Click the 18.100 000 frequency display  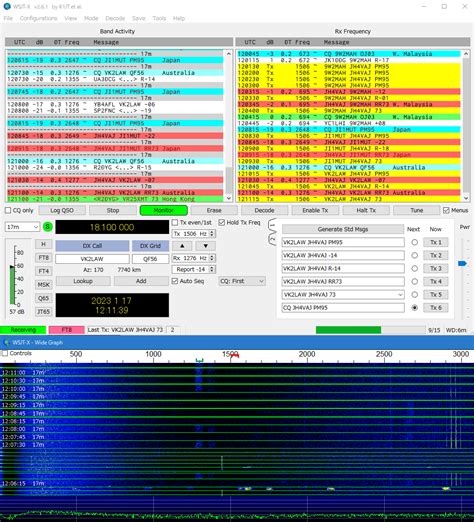click(x=112, y=227)
